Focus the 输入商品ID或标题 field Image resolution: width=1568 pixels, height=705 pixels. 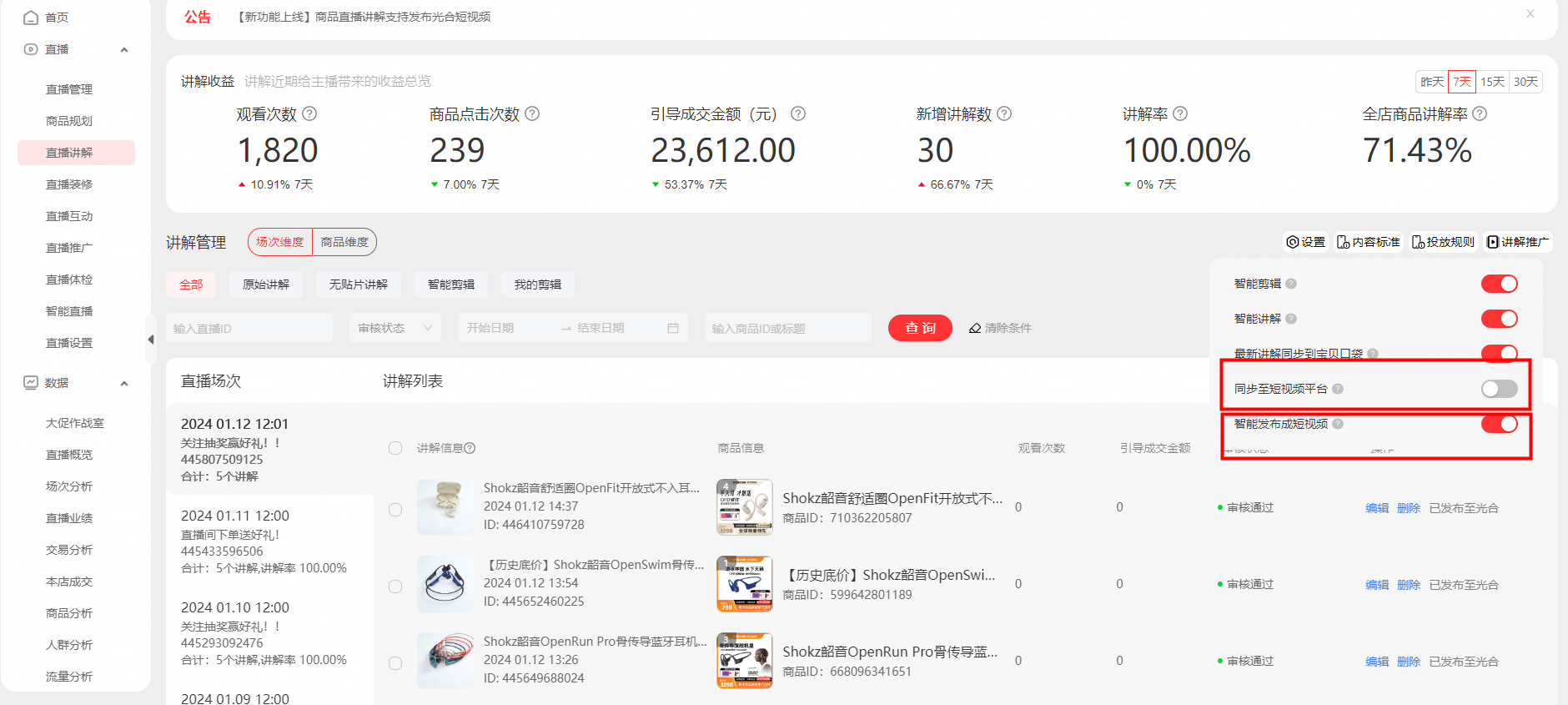pos(788,328)
